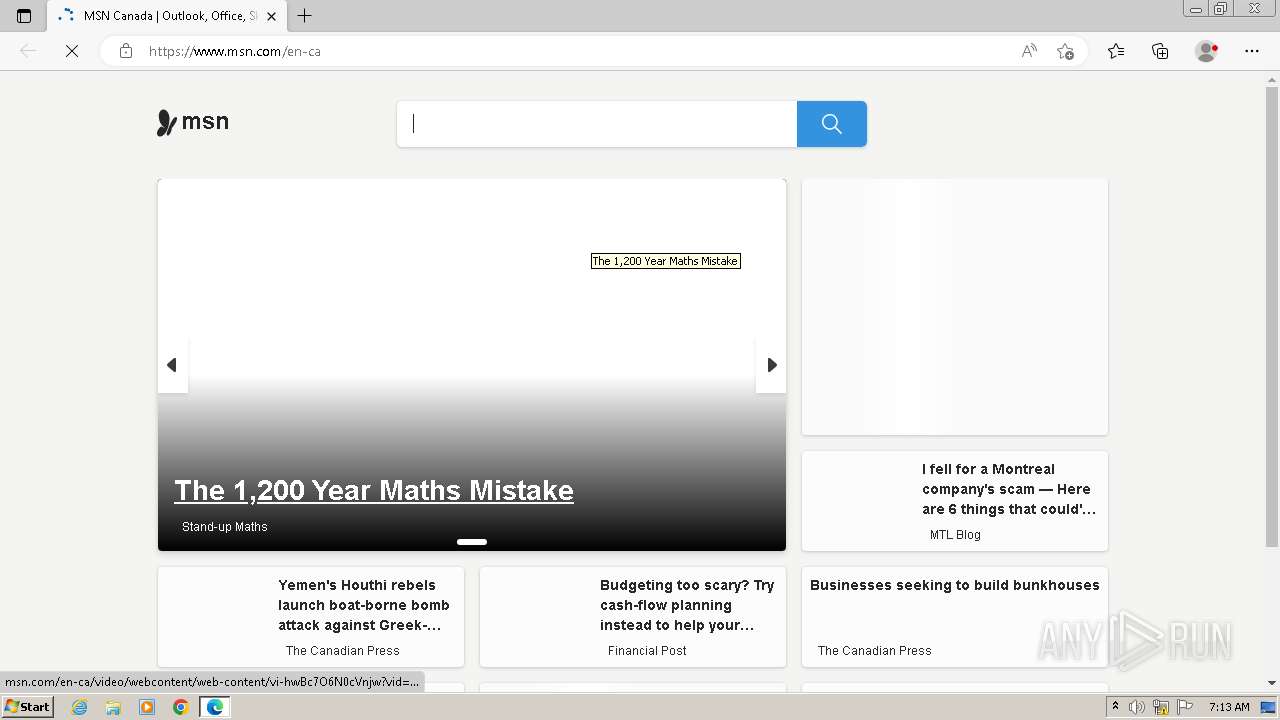This screenshot has height=720, width=1280.
Task: Launch Internet Explorer from taskbar
Action: point(80,707)
